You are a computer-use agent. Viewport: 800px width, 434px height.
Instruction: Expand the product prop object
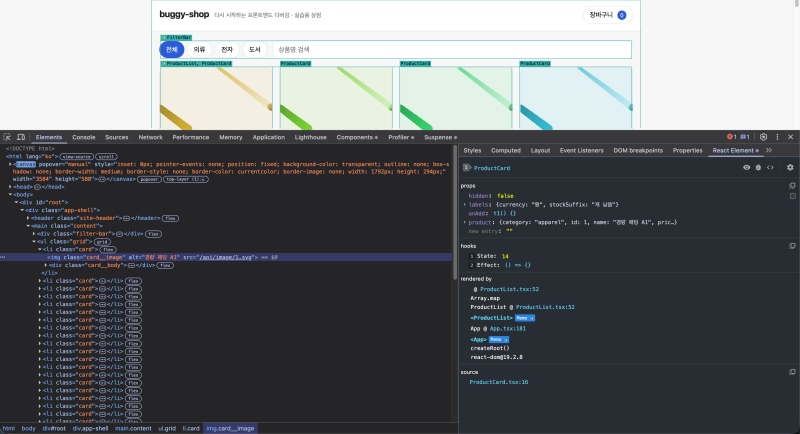pos(465,222)
